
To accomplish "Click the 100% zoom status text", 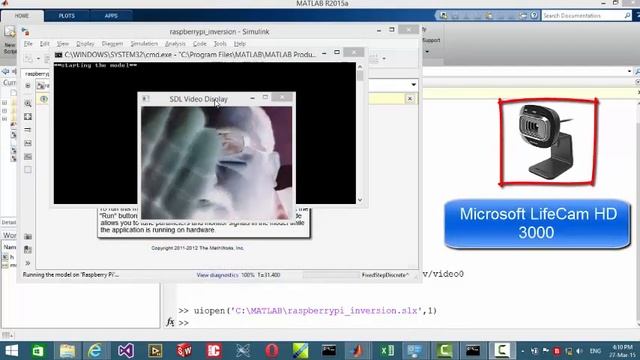I will 247,275.
